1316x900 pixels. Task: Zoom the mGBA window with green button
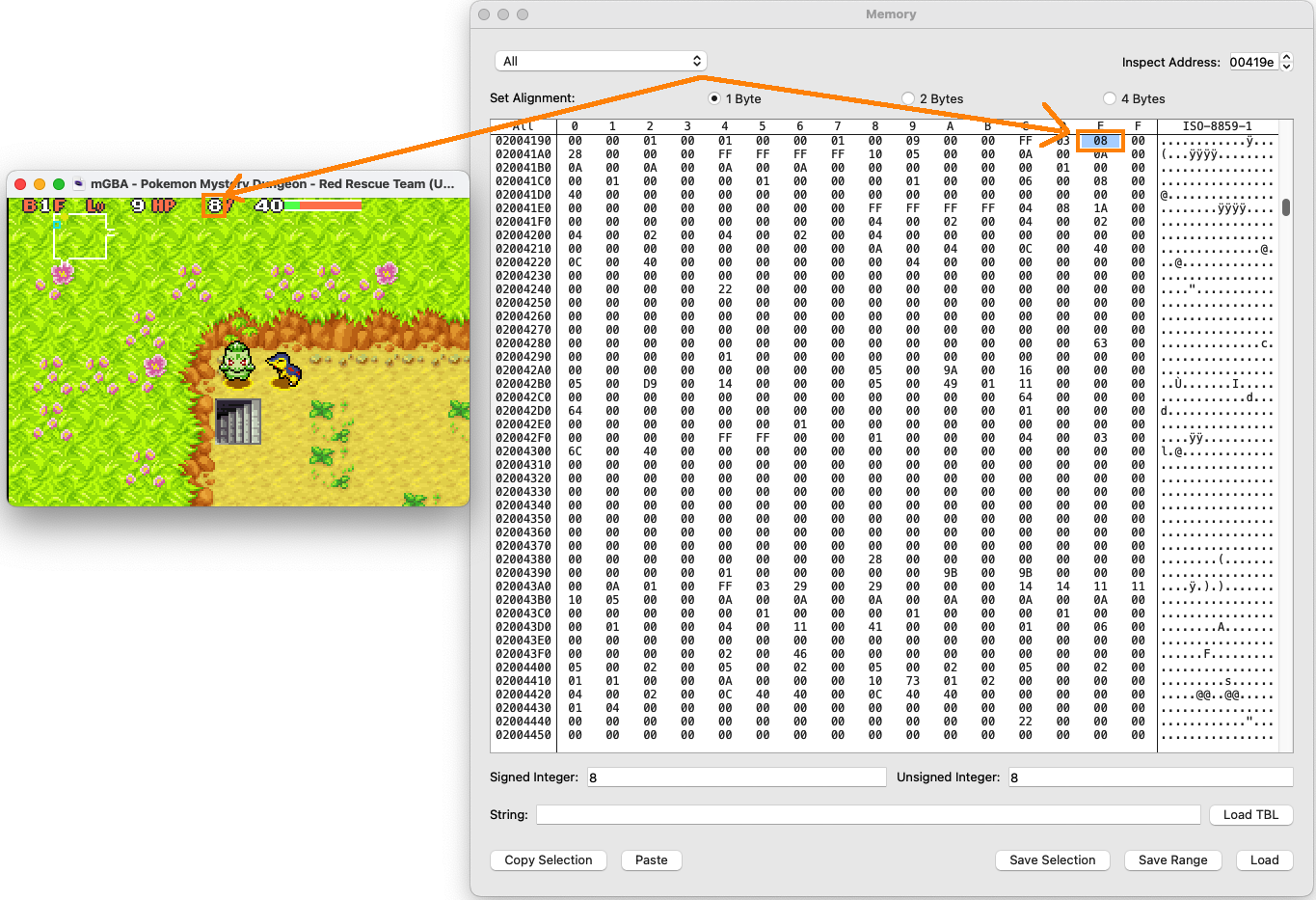coord(59,183)
